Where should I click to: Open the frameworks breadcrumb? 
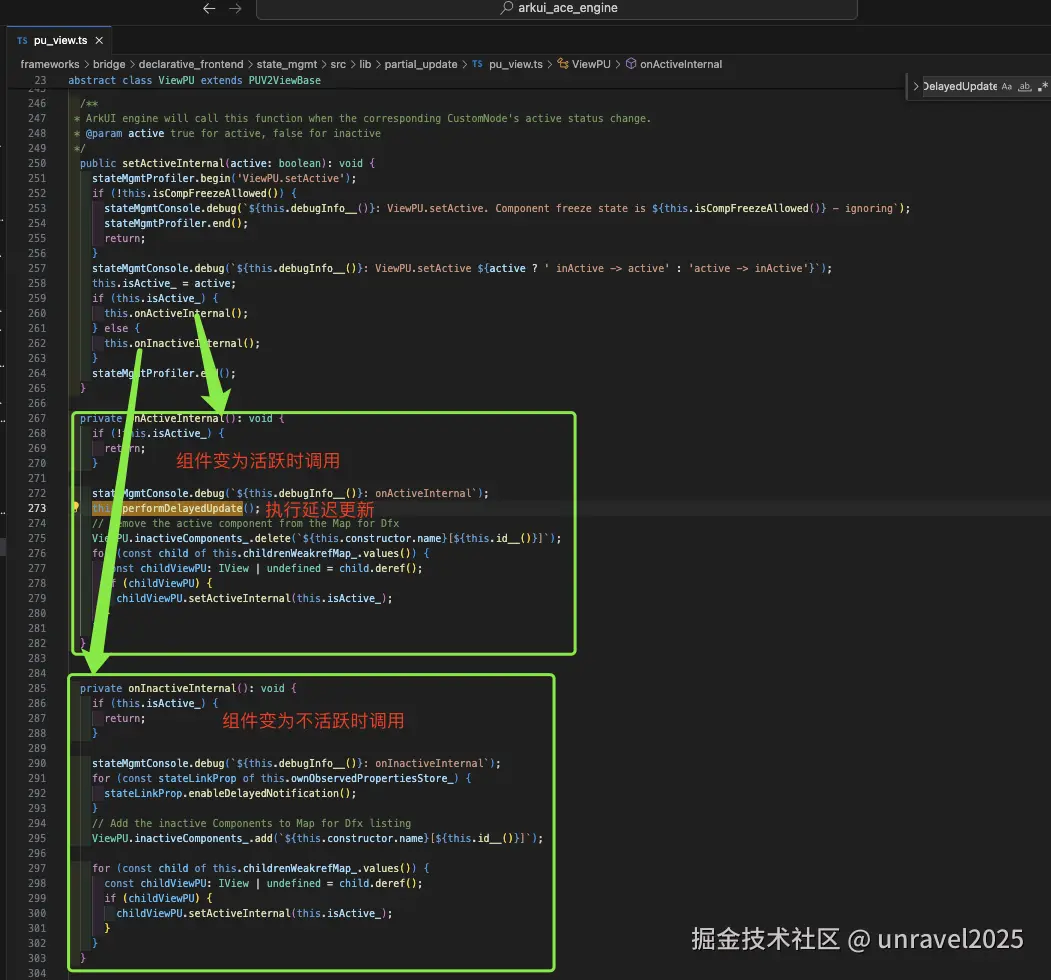(50, 64)
